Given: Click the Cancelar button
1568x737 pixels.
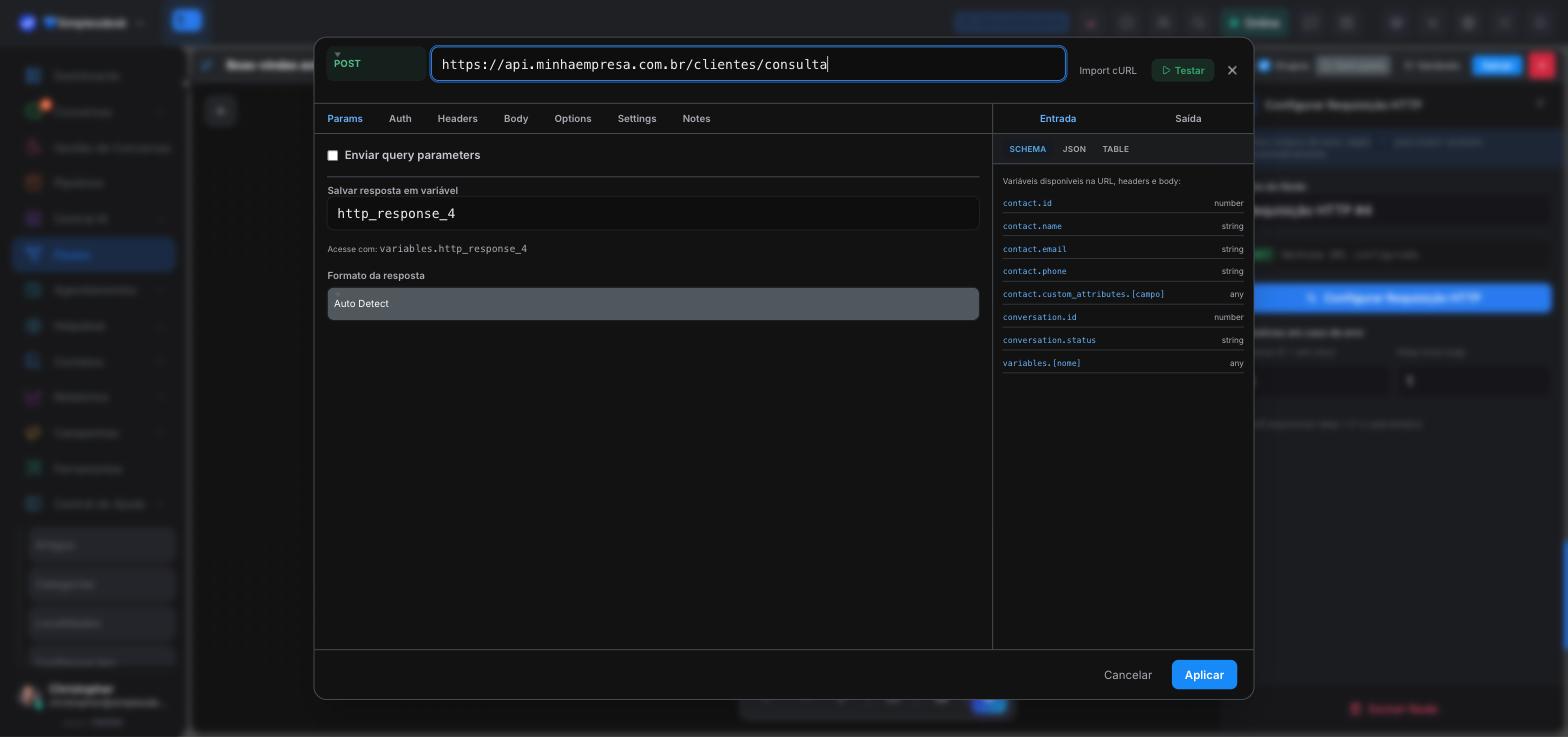Looking at the screenshot, I should pos(1127,675).
